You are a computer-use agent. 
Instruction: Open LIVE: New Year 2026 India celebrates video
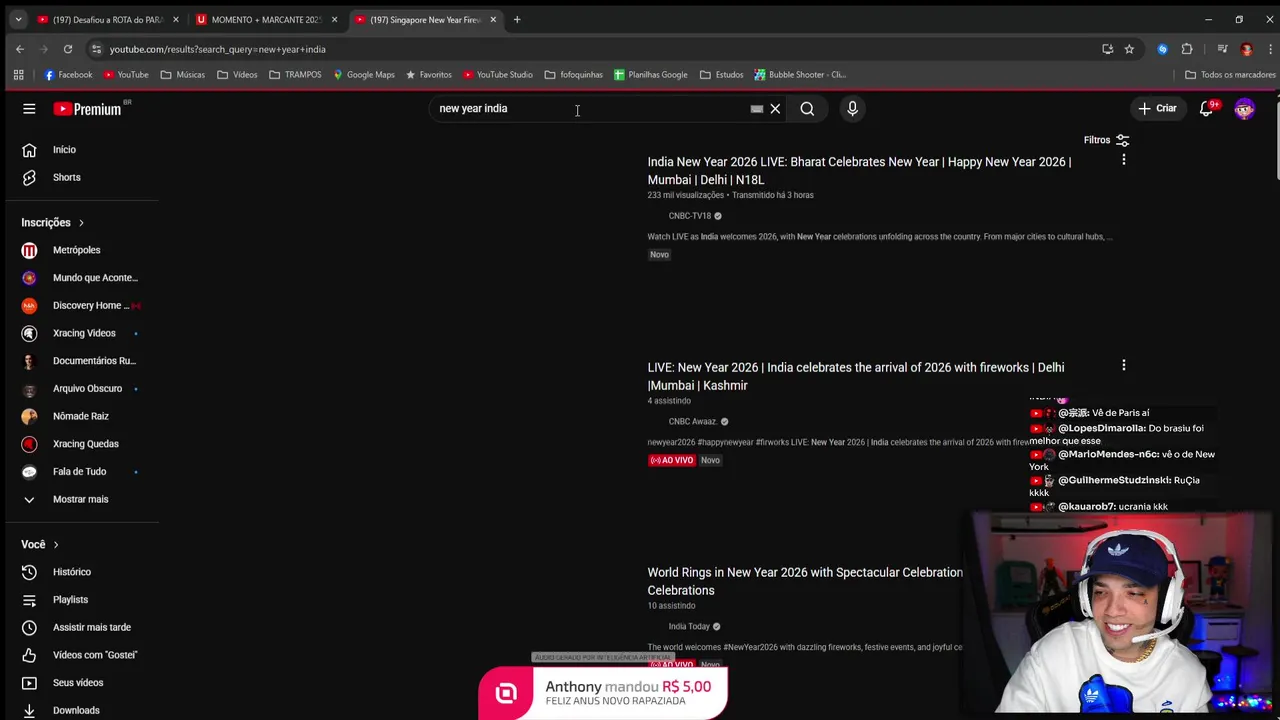coord(855,376)
